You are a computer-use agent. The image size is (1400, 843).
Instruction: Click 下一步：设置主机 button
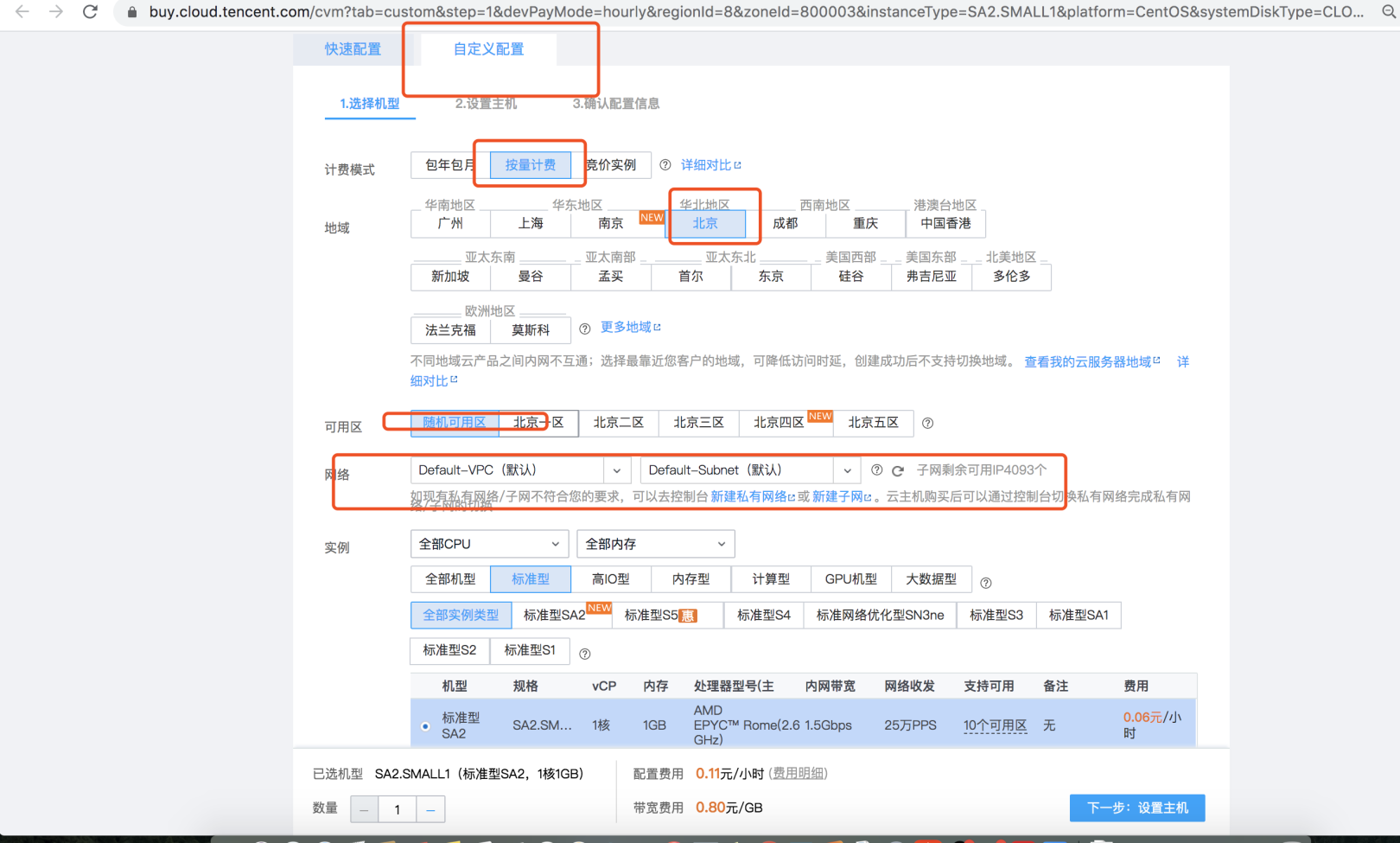point(1137,808)
